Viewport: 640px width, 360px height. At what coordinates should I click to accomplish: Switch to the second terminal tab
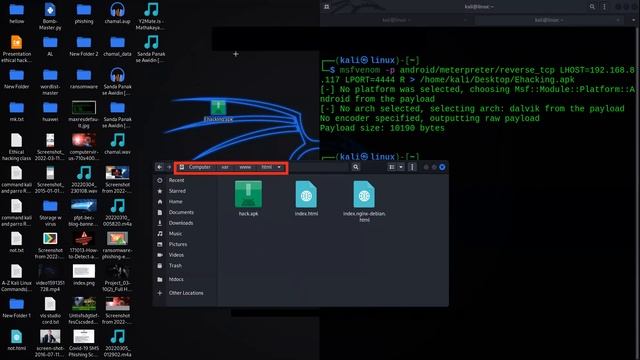(x=549, y=20)
